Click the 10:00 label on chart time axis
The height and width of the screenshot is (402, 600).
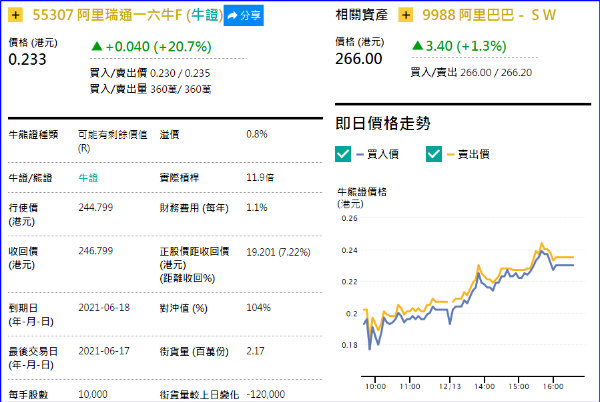[x=375, y=387]
